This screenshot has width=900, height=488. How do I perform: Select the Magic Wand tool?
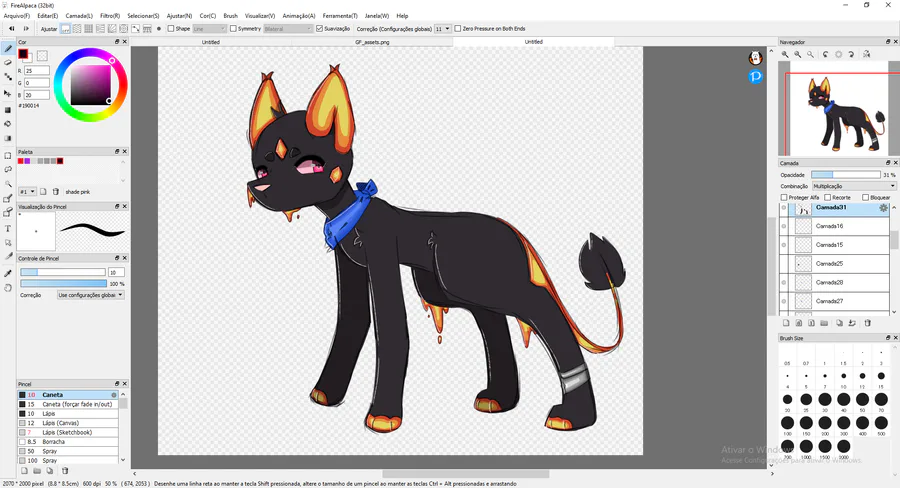(x=8, y=184)
